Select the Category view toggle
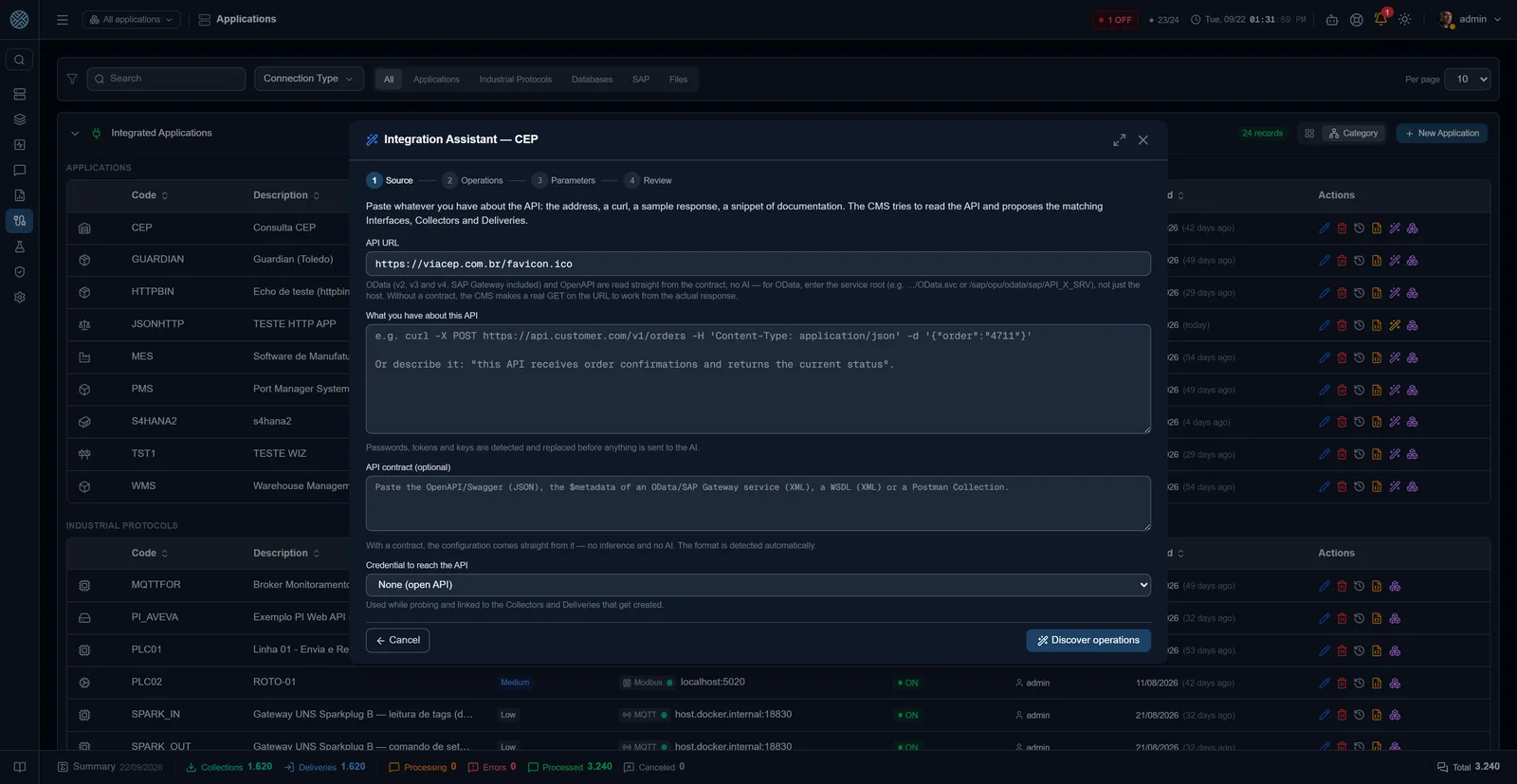 coord(1353,134)
